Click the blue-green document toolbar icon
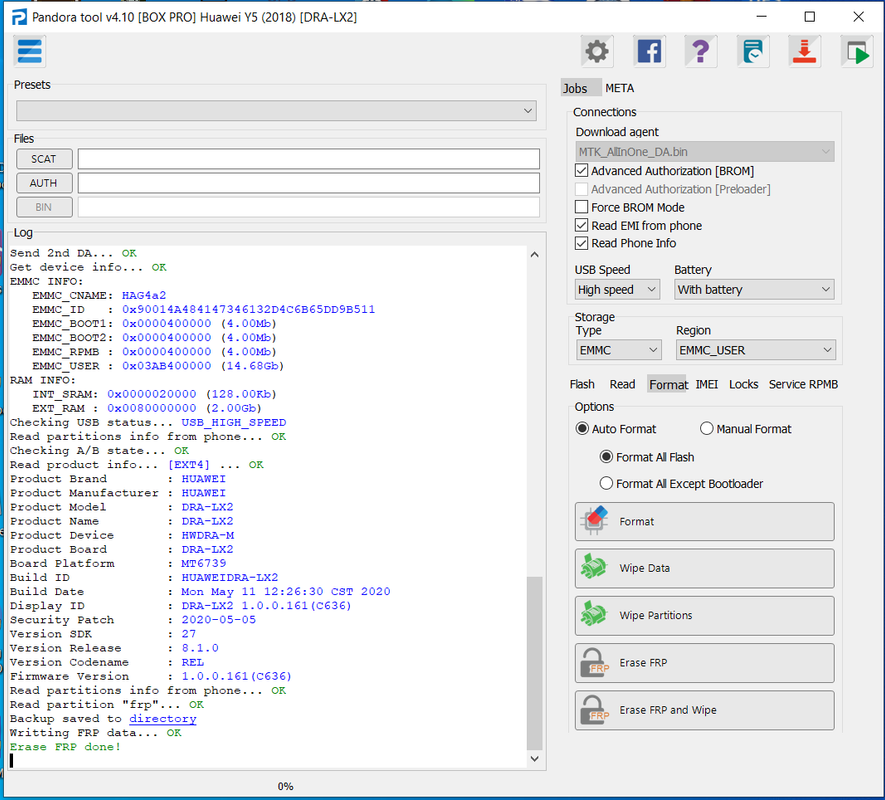The image size is (885, 800). pyautogui.click(x=752, y=51)
